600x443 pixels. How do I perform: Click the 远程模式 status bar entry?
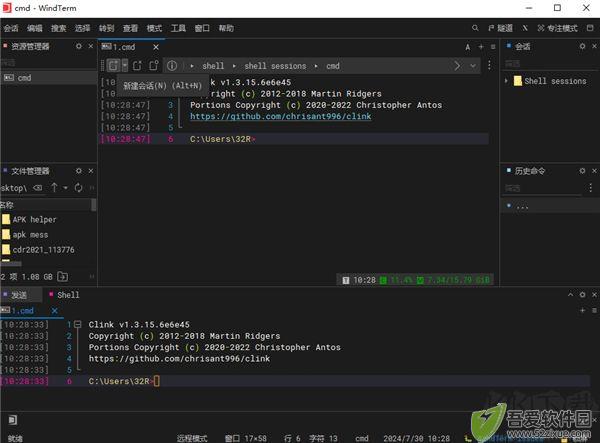[192, 438]
